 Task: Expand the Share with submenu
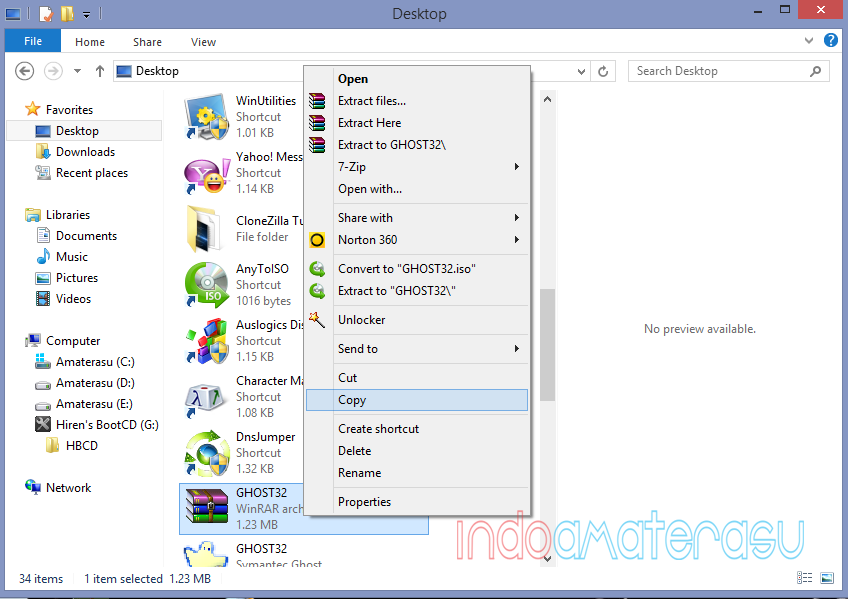[517, 218]
